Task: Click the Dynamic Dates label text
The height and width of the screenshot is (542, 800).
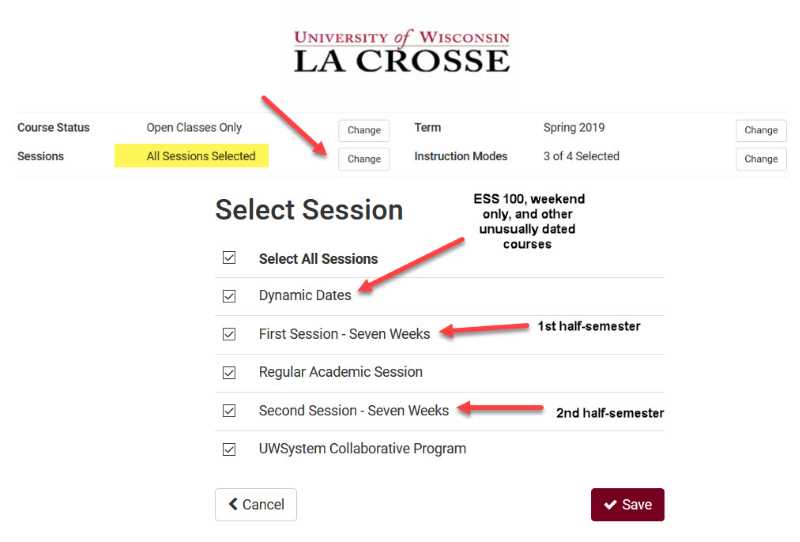Action: pyautogui.click(x=305, y=295)
